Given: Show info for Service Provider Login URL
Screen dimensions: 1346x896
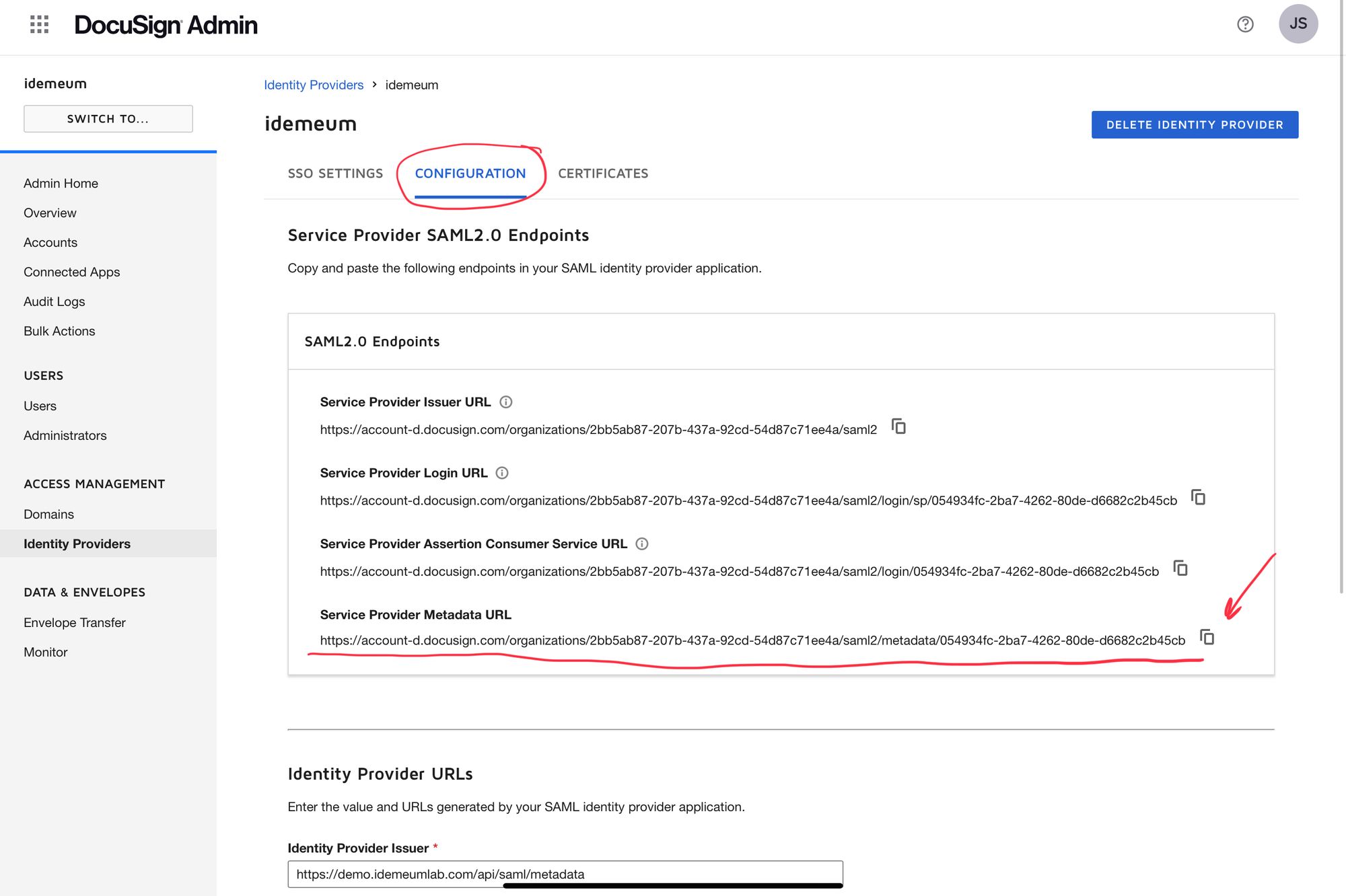Looking at the screenshot, I should click(502, 473).
